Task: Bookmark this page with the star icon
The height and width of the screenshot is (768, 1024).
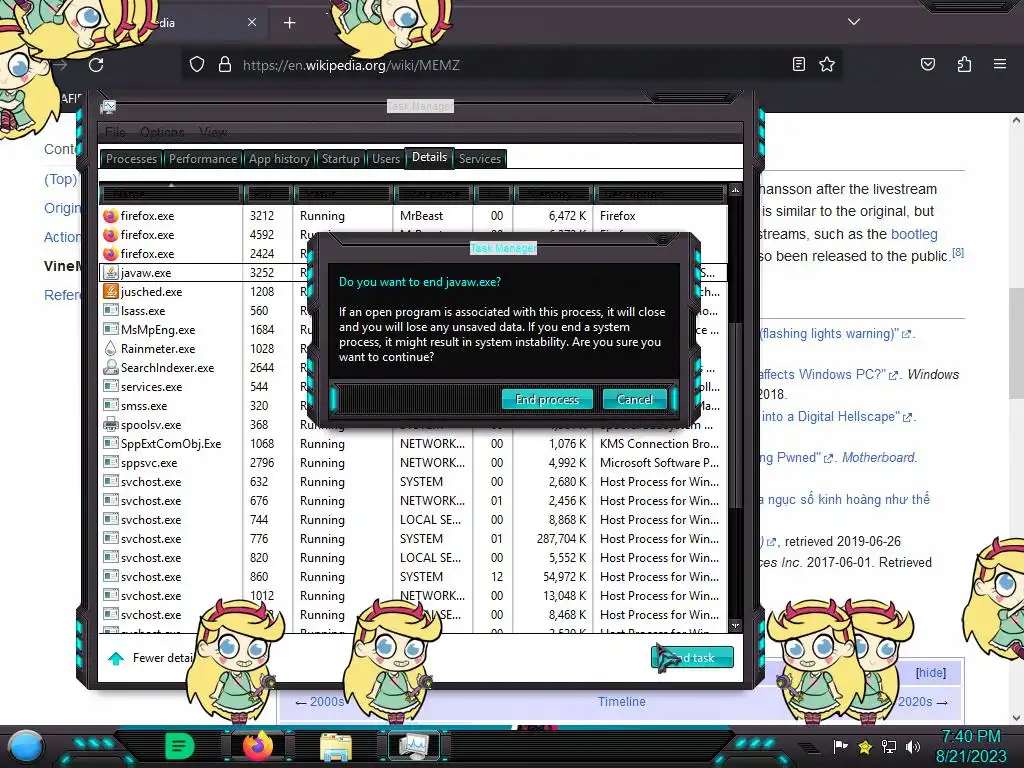Action: tap(827, 64)
